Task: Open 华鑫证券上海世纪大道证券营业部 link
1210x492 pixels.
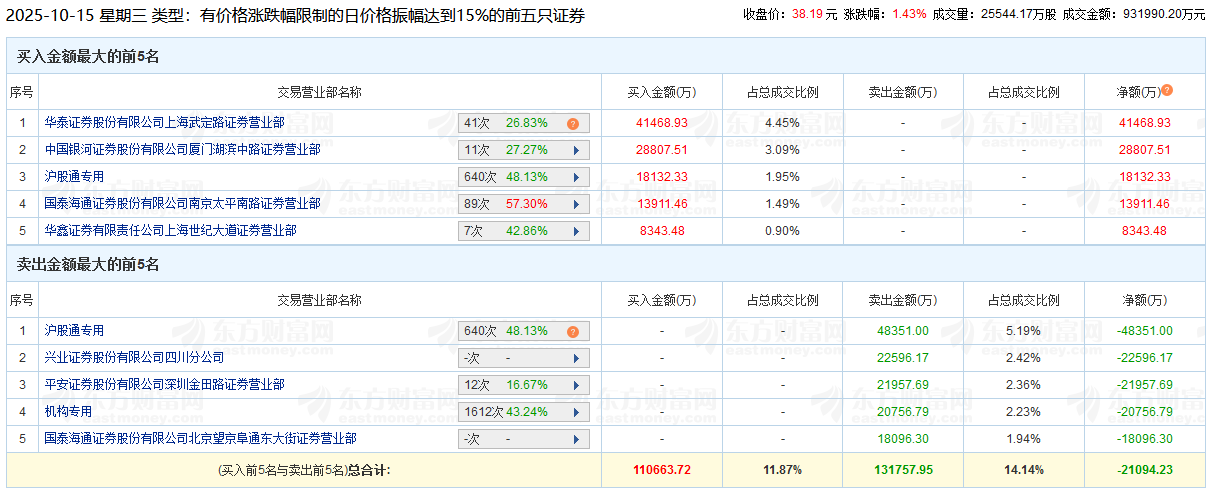Action: [170, 231]
